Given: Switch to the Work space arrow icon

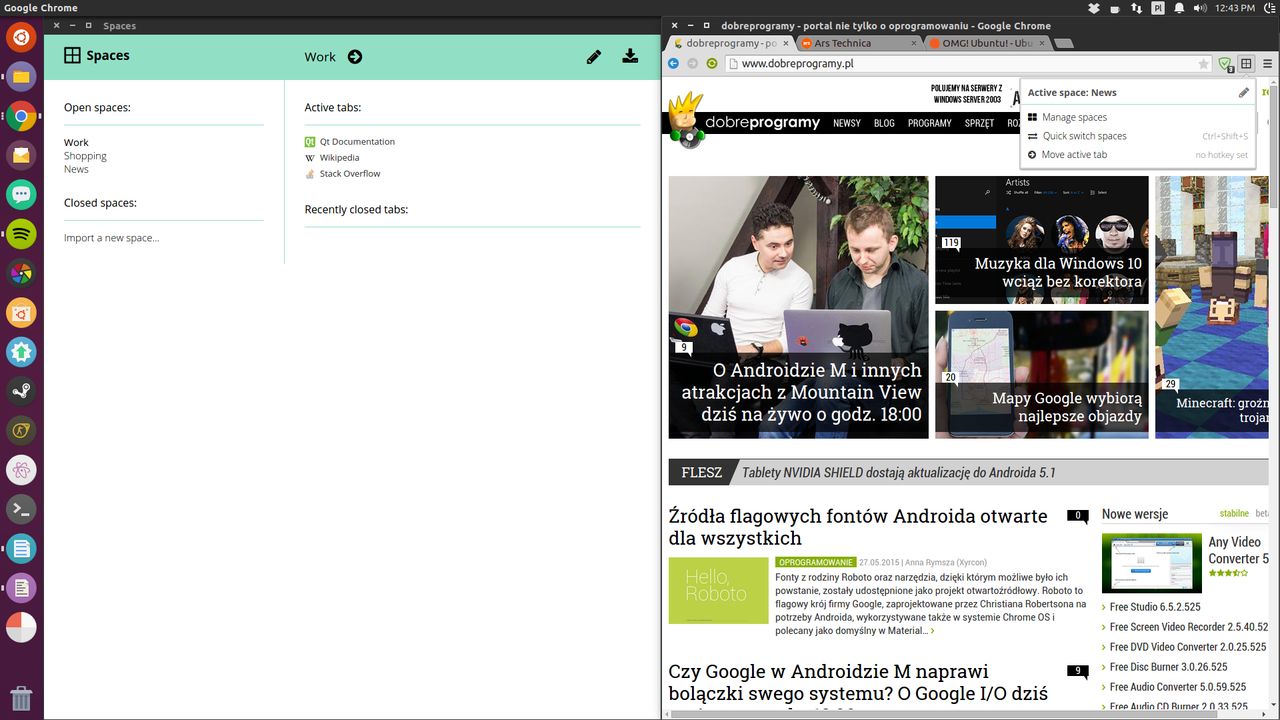Looking at the screenshot, I should click(355, 57).
